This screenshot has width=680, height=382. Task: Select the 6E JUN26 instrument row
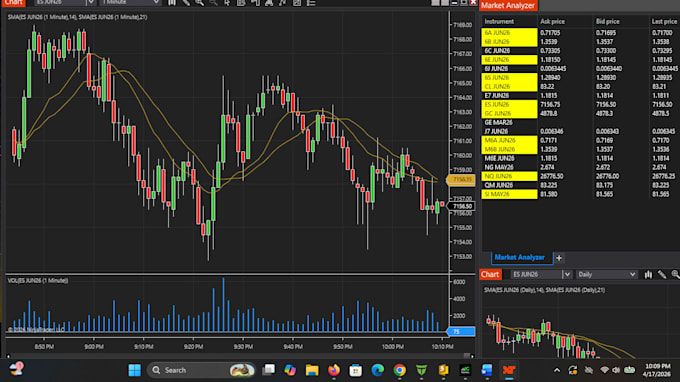[x=580, y=59]
